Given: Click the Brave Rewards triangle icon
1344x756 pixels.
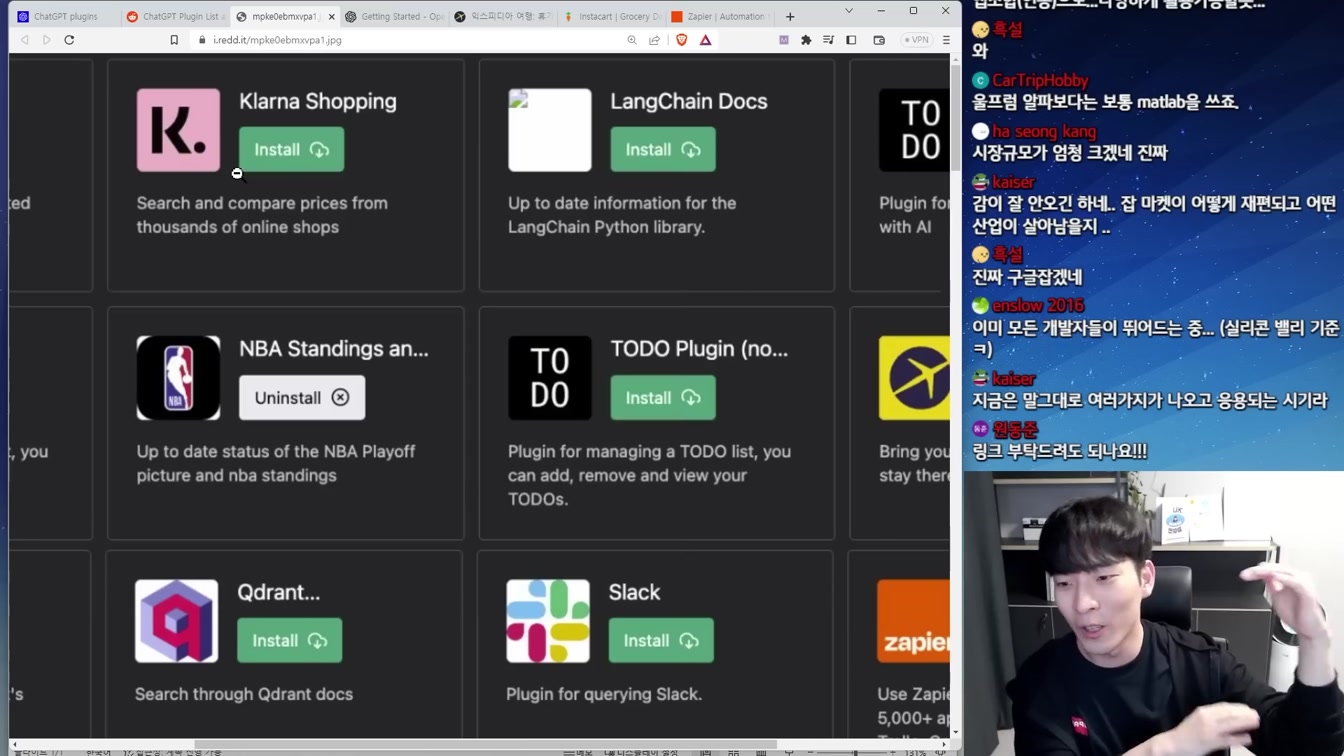Looking at the screenshot, I should pyautogui.click(x=705, y=40).
